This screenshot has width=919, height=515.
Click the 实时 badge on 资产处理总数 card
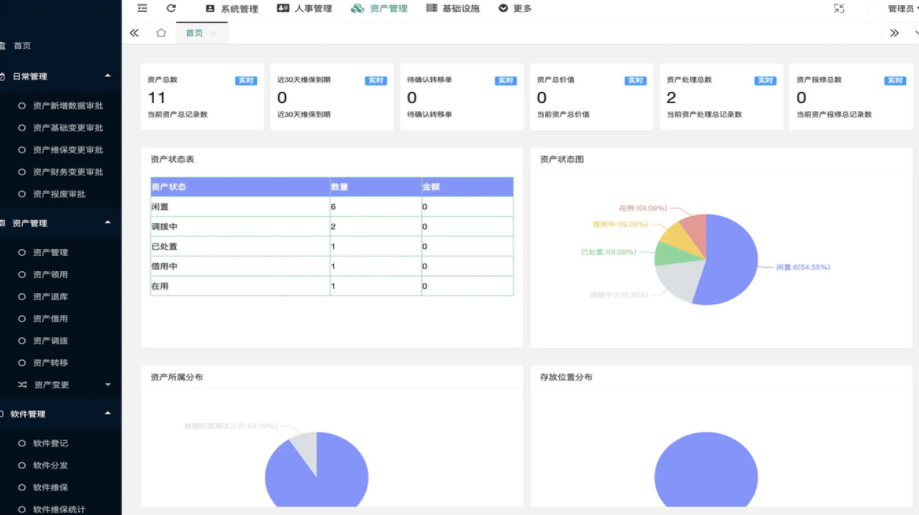765,80
